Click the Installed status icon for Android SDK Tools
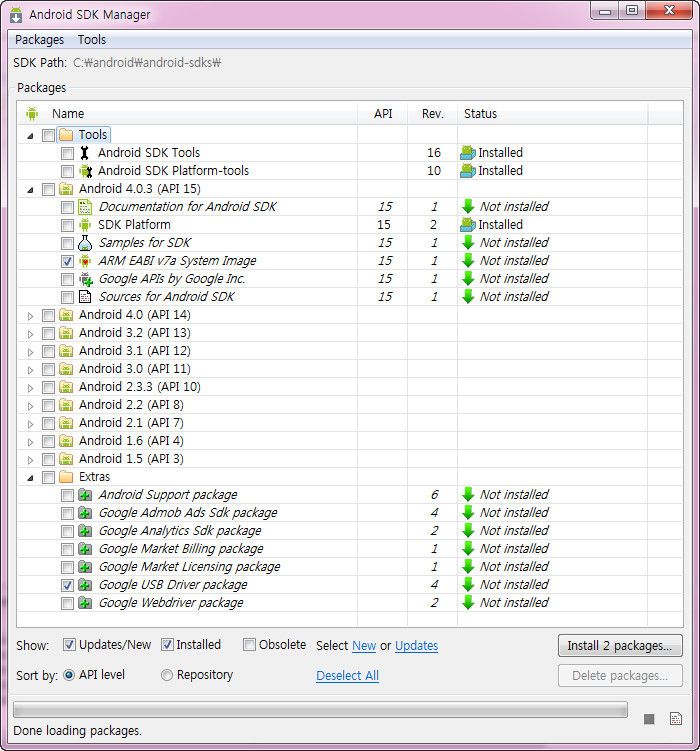Image resolution: width=700 pixels, height=751 pixels. (x=468, y=153)
